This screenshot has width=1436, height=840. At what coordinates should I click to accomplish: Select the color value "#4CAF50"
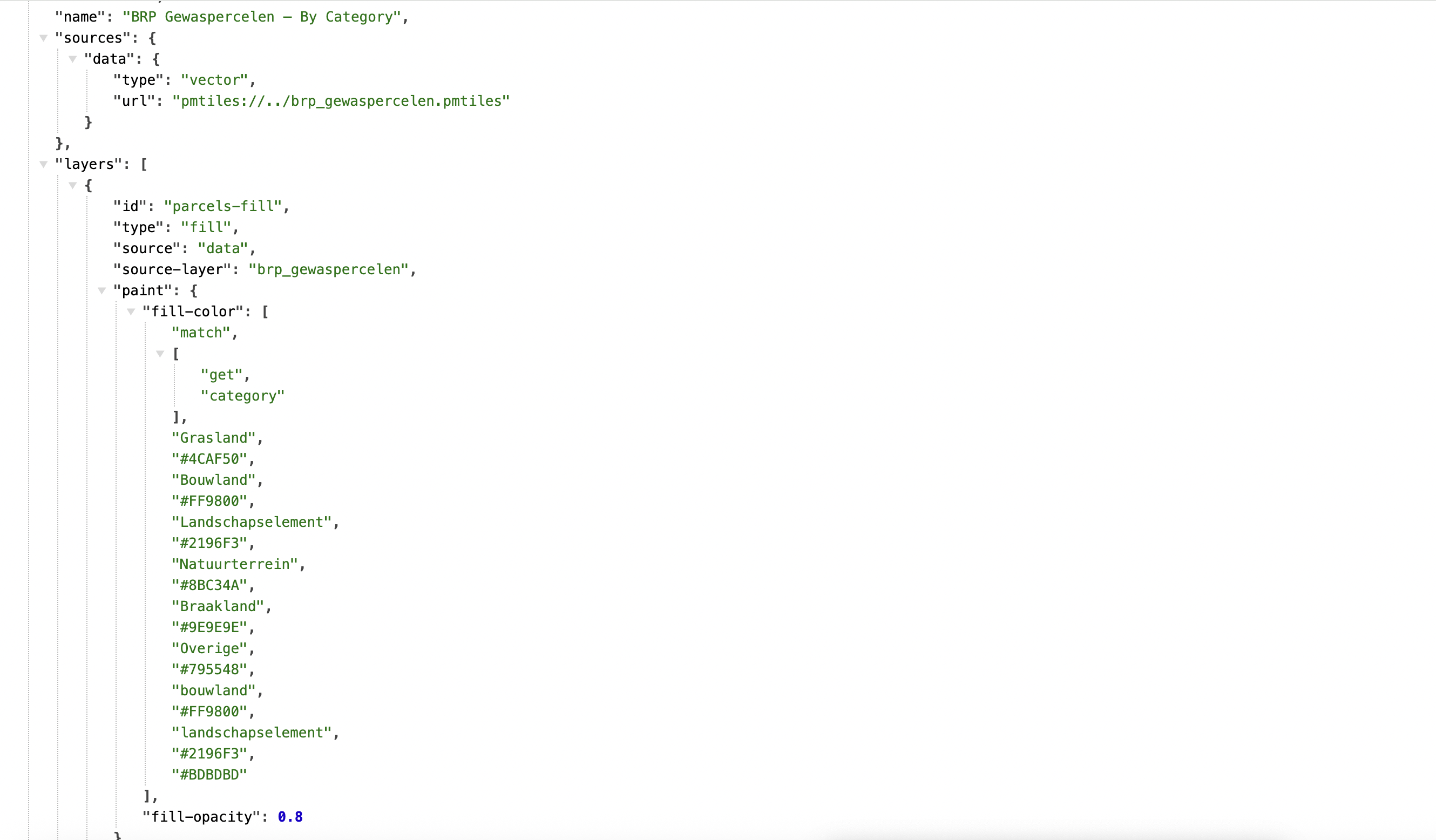(209, 459)
